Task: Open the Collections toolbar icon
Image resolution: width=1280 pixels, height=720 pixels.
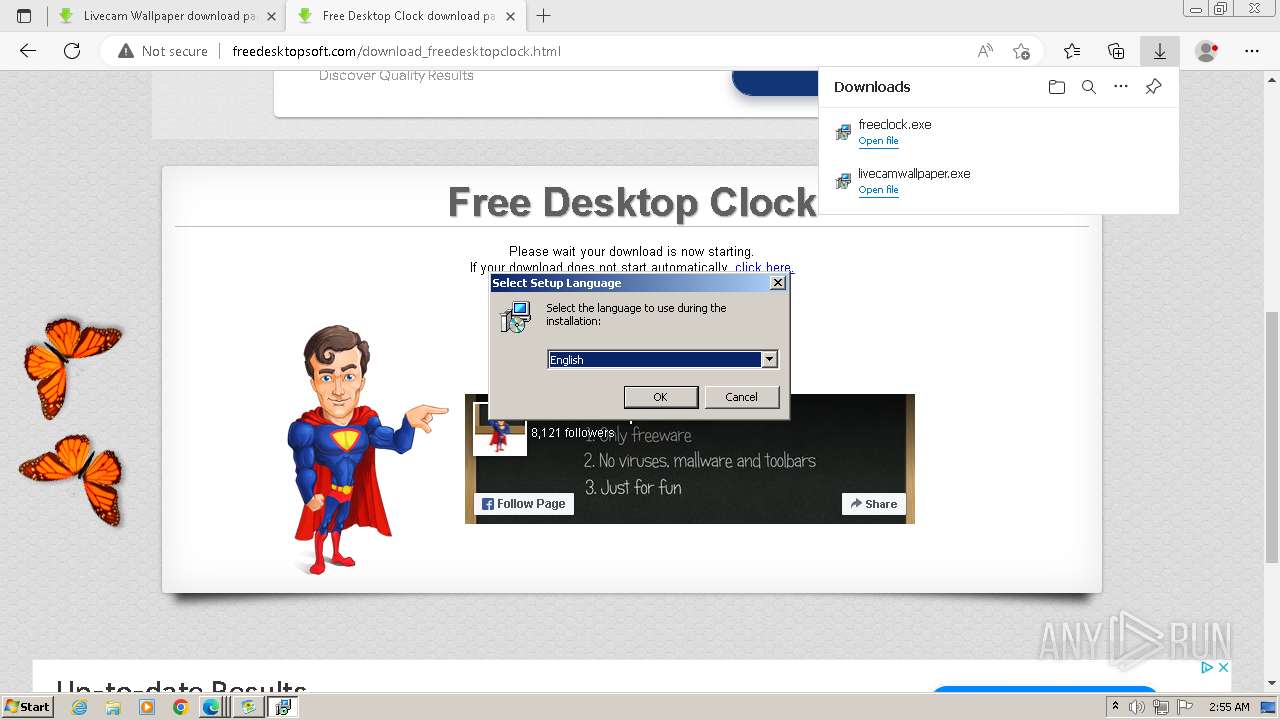Action: (1116, 51)
